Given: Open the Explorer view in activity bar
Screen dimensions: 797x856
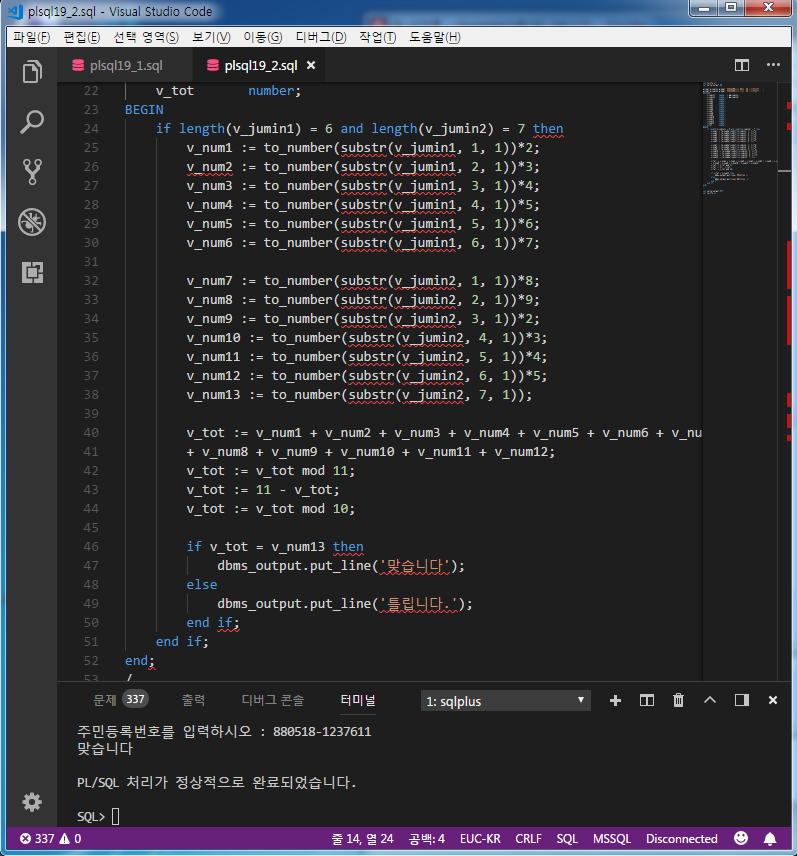Looking at the screenshot, I should tap(32, 72).
